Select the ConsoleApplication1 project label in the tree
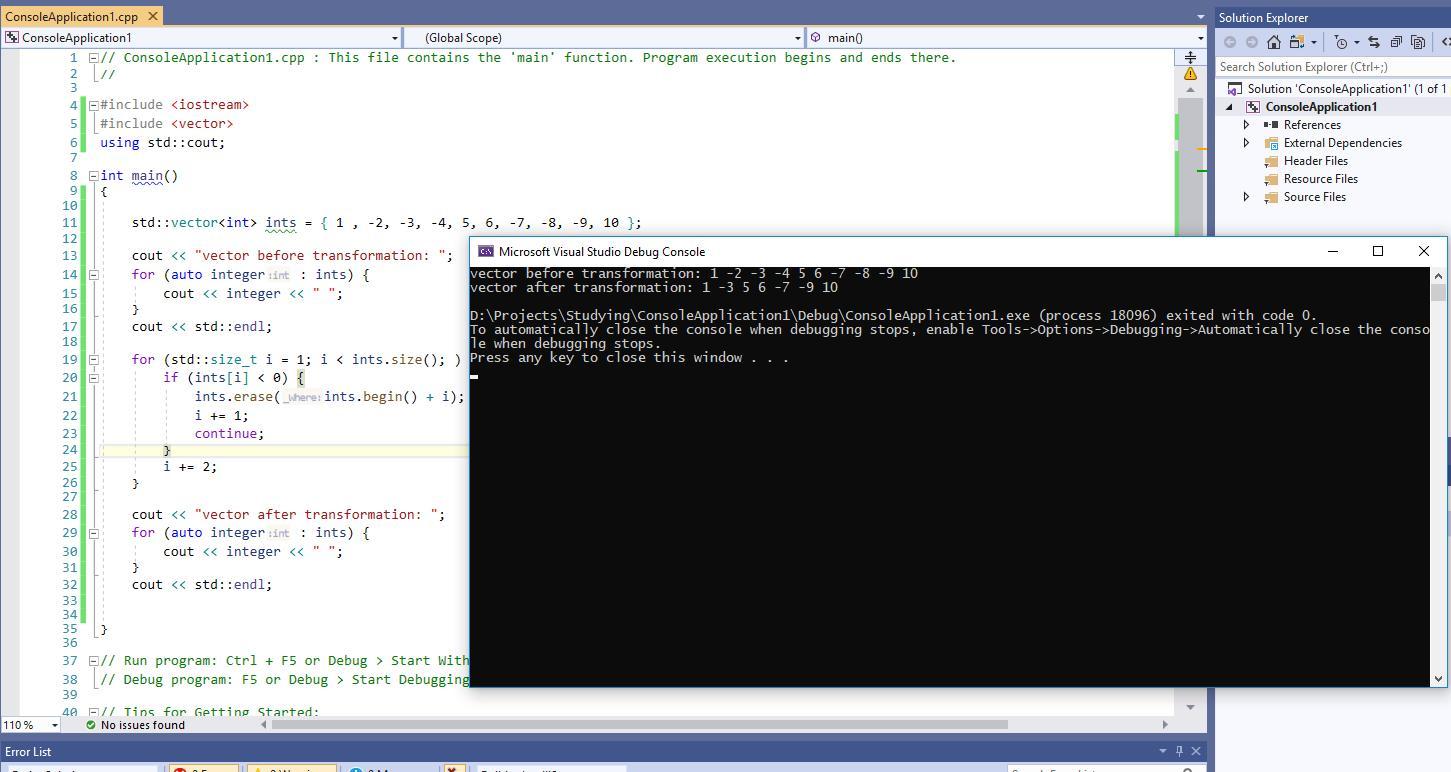The height and width of the screenshot is (772, 1451). tap(1321, 107)
